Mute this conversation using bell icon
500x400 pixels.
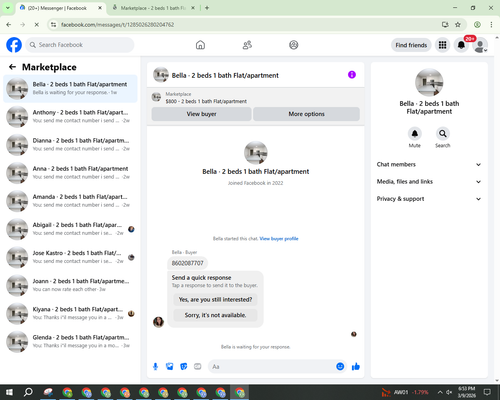415,134
